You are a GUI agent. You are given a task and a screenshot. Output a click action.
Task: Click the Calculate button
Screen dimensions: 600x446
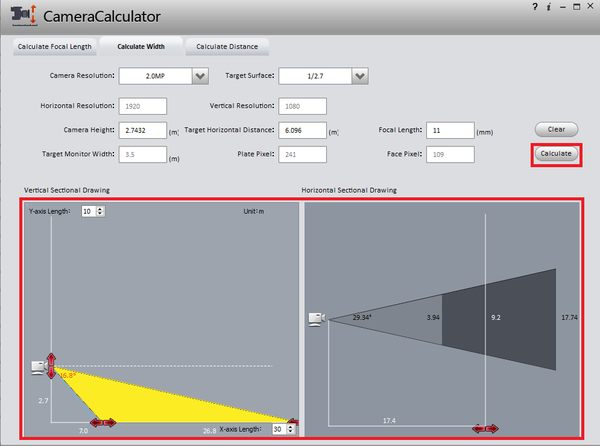point(556,154)
